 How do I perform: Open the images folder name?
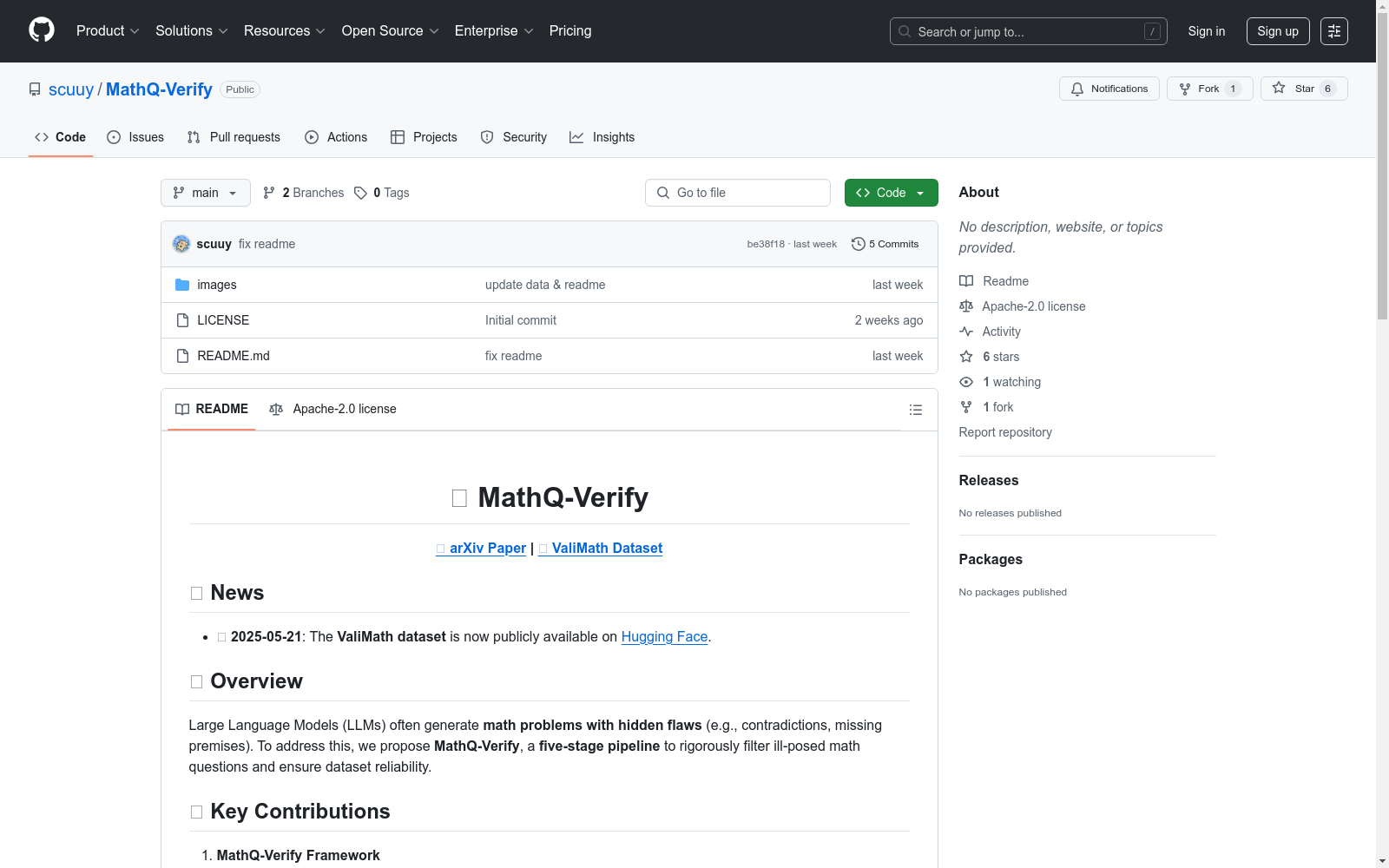tap(217, 285)
